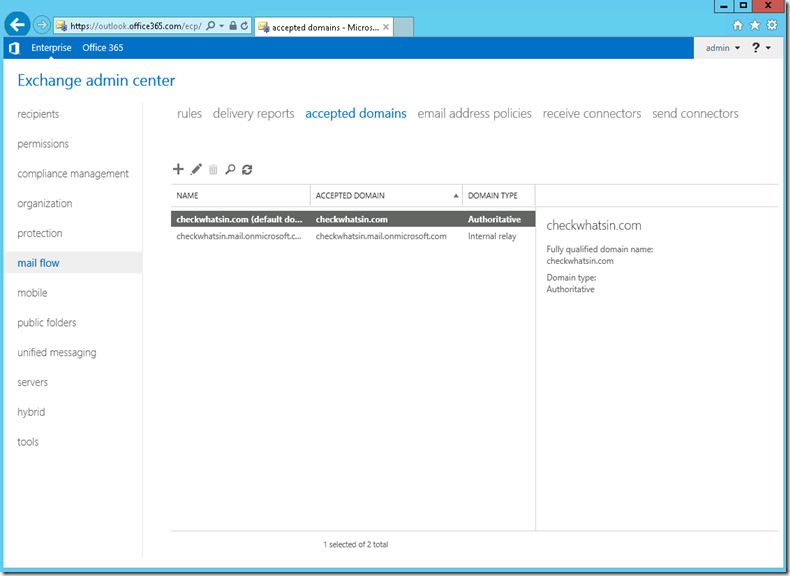This screenshot has height=576, width=790.
Task: Add a new accepted domain with plus icon
Action: [x=178, y=169]
